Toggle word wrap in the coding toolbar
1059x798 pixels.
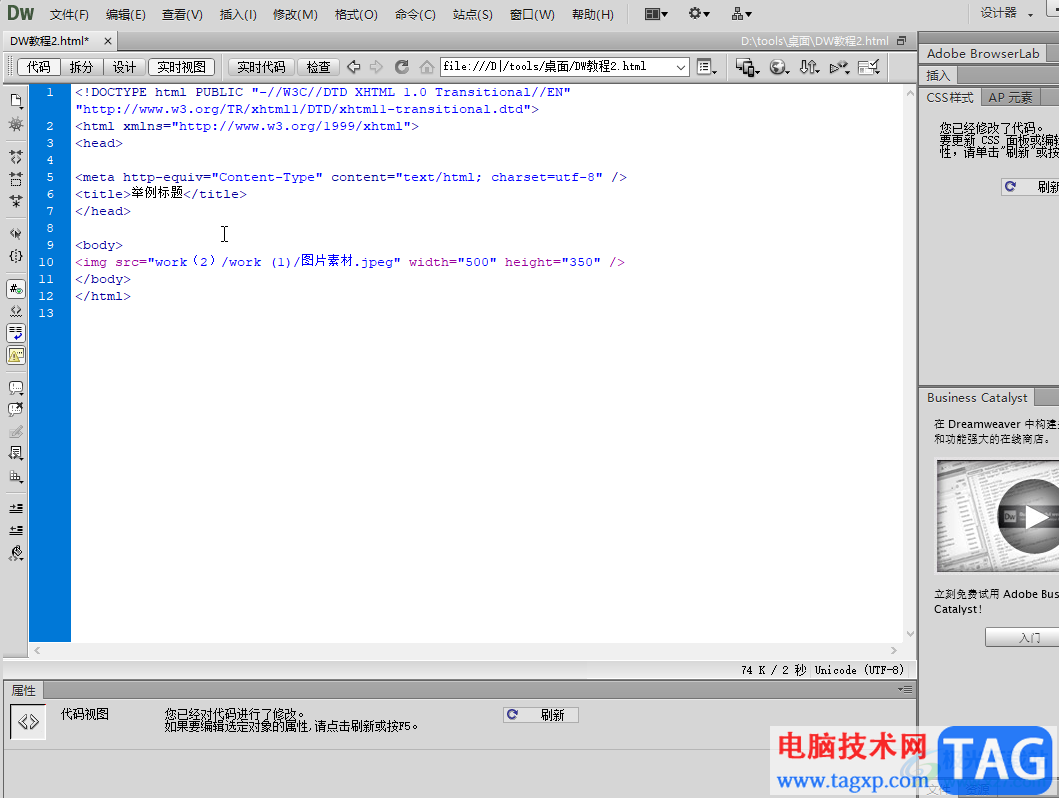click(x=16, y=333)
